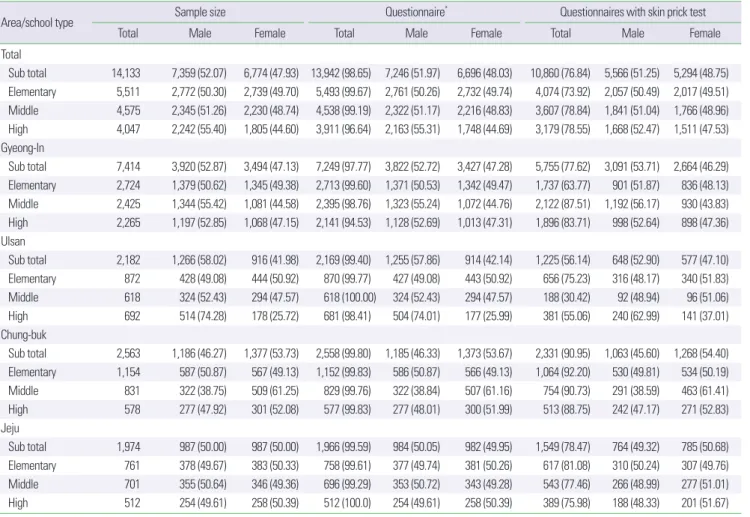750x517 pixels.
Task: Click the cell '1,966 (99.59)'
Action: click(x=343, y=446)
